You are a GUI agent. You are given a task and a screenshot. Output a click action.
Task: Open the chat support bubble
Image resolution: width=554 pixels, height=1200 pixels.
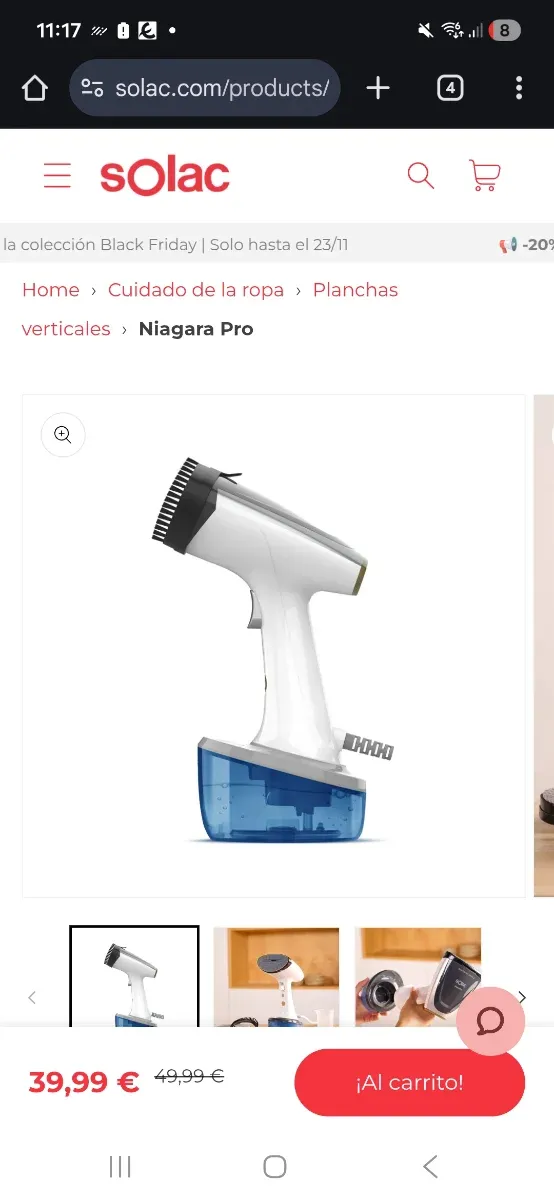point(490,1021)
